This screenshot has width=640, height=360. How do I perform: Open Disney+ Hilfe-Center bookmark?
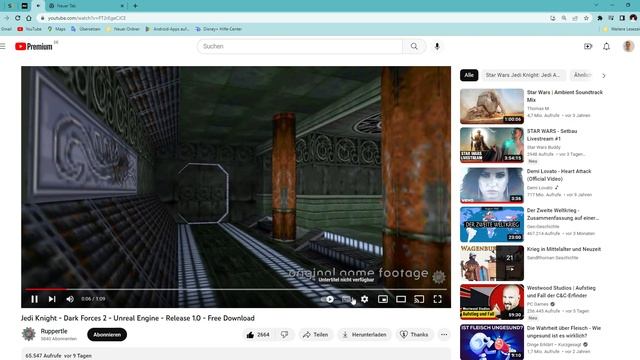click(218, 29)
